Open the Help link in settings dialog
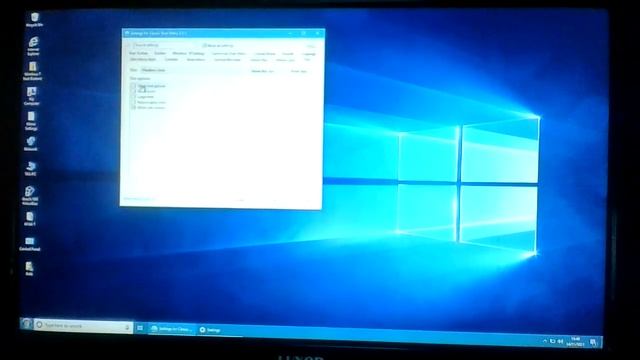This screenshot has height=360, width=640. pyautogui.click(x=311, y=46)
